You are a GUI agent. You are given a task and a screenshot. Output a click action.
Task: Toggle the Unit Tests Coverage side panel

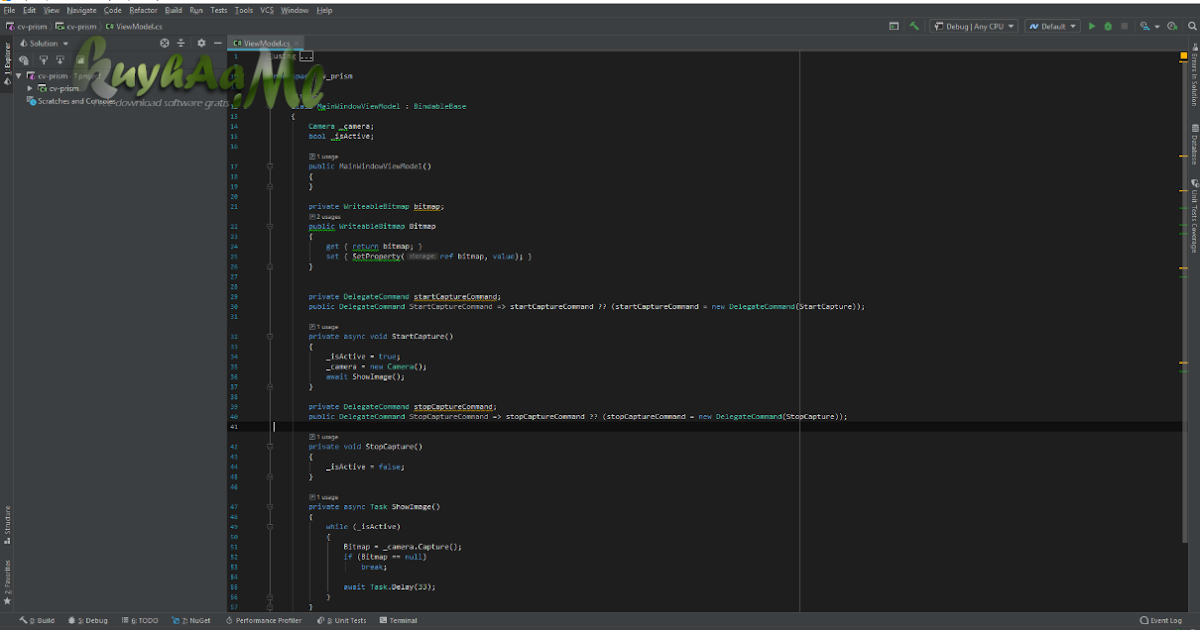(1193, 218)
